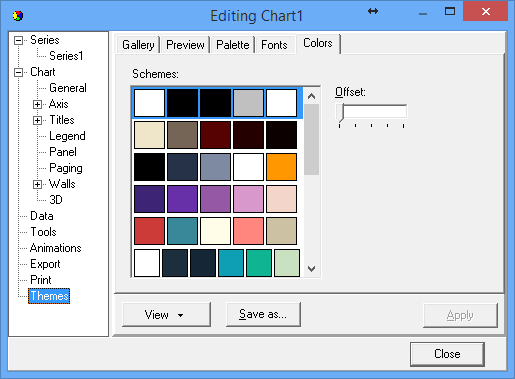Collapse the Chart tree node
Screen dimensions: 515x379
(x=19, y=72)
